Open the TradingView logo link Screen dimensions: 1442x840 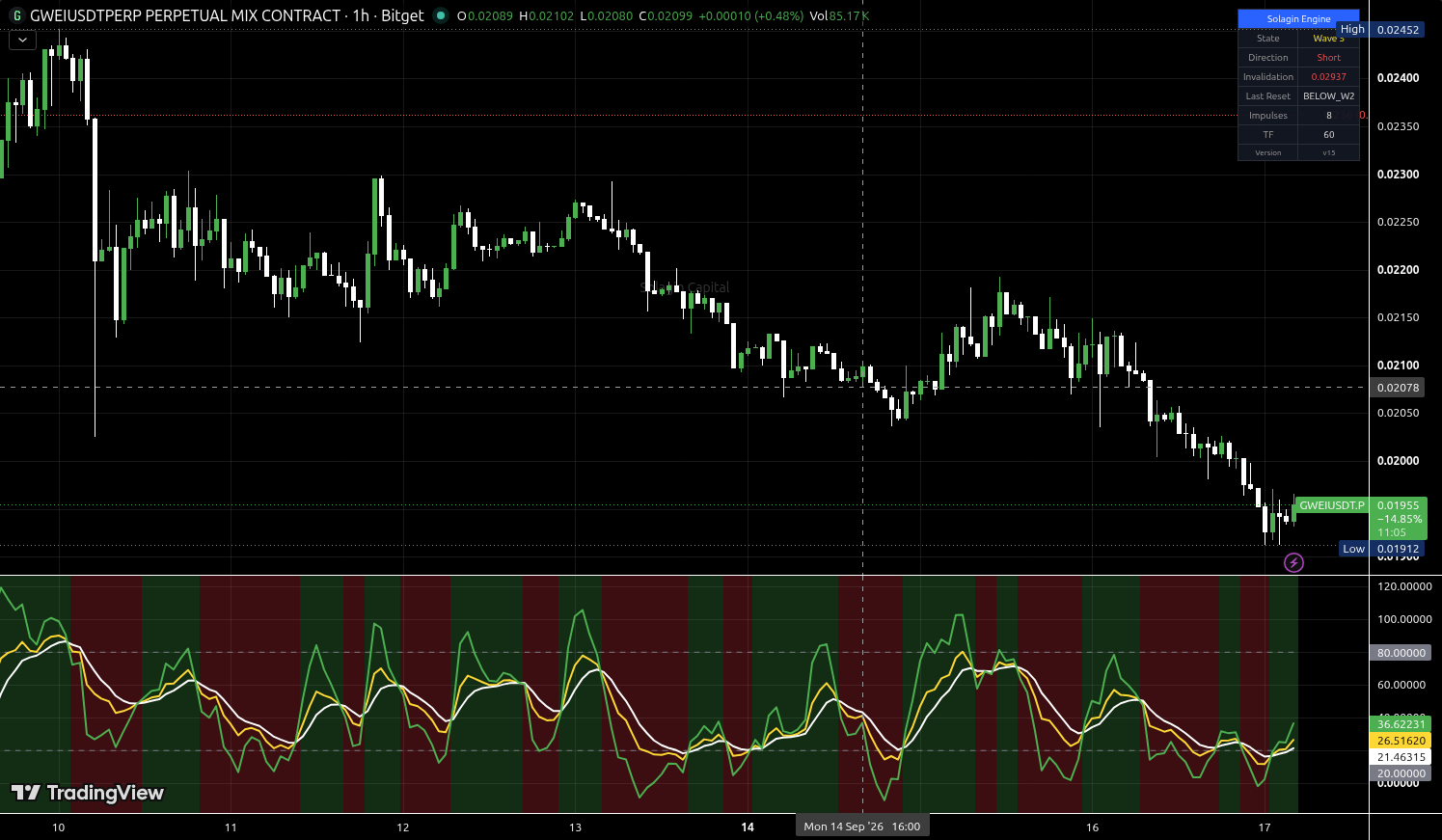88,793
